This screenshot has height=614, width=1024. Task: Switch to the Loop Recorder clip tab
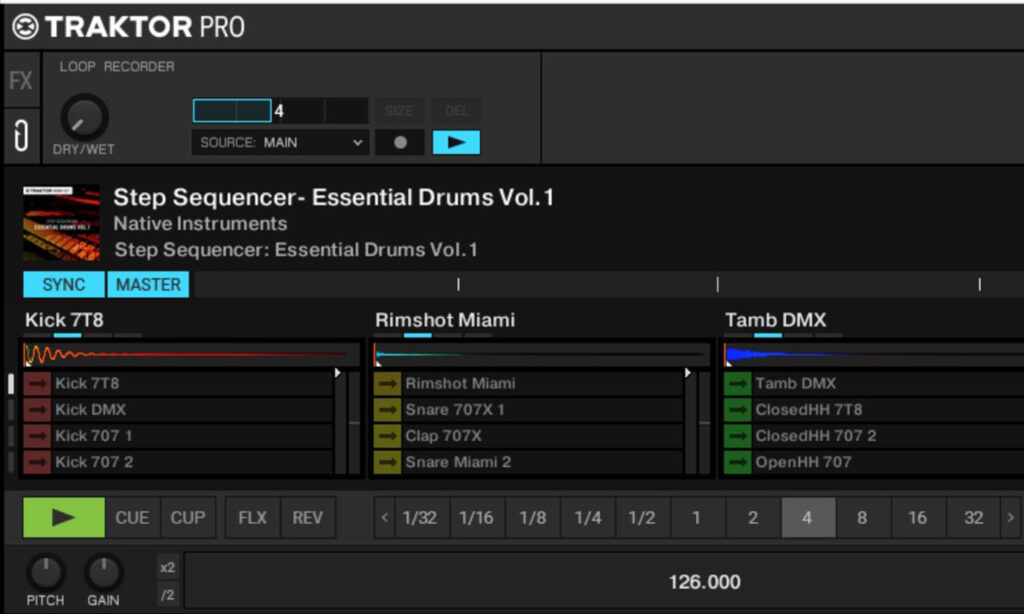coord(21,136)
